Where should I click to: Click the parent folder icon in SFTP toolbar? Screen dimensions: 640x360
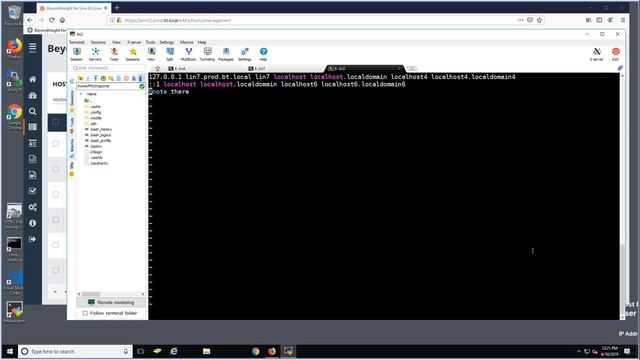80,78
